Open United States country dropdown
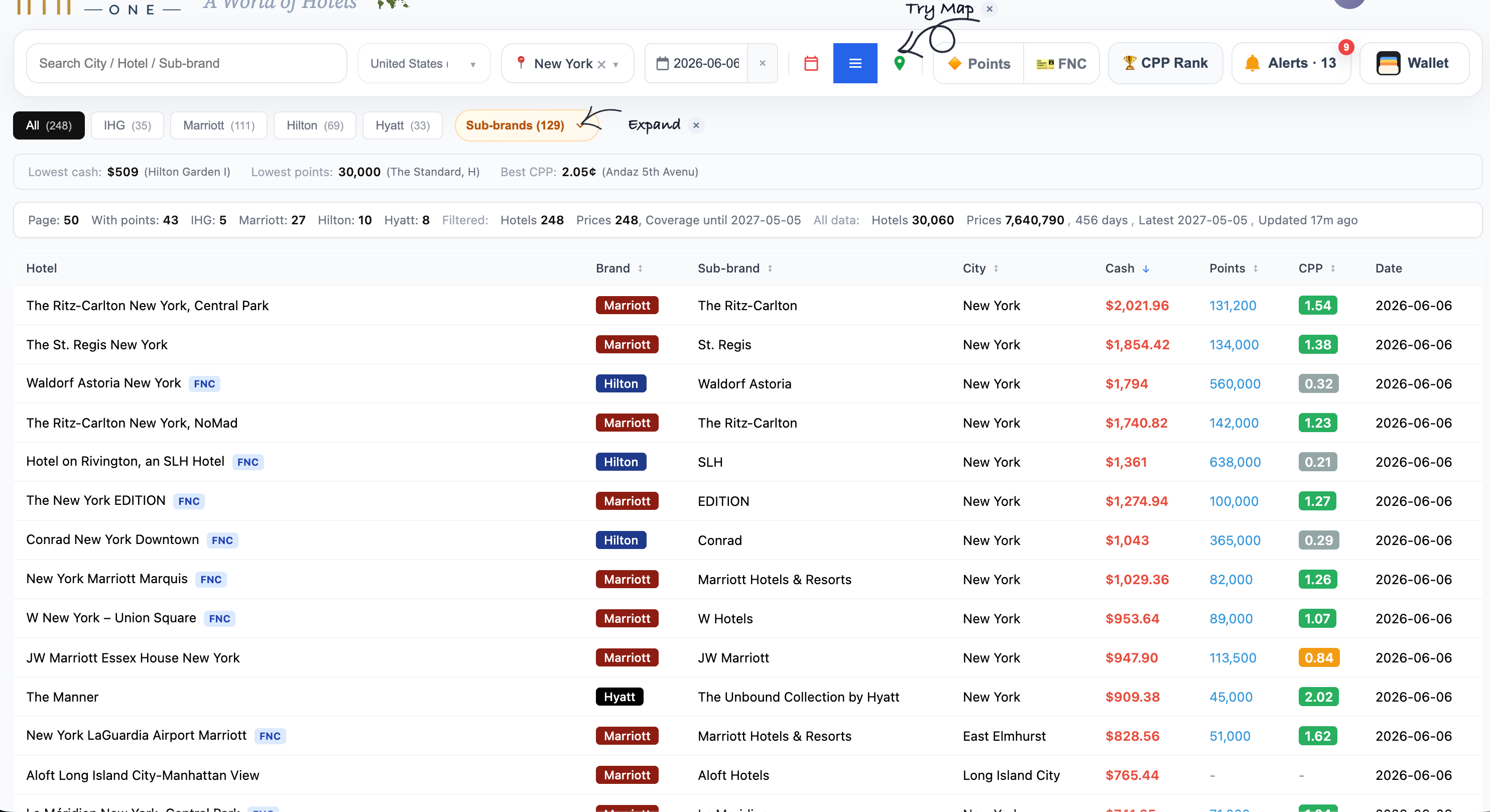This screenshot has width=1490, height=812. (423, 63)
